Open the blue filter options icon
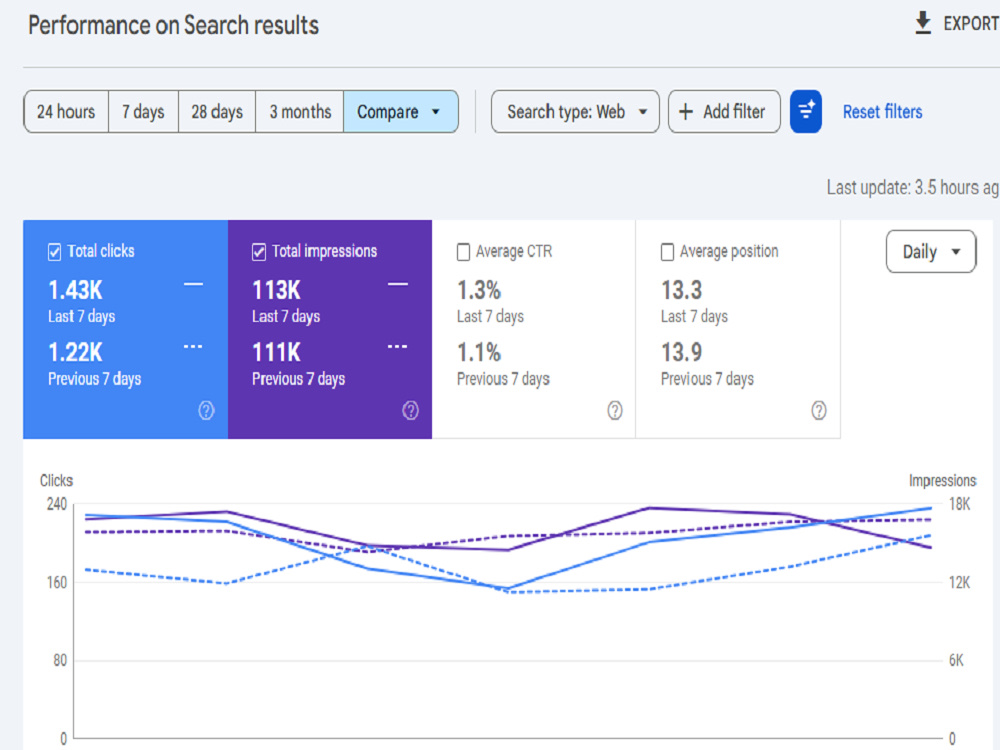The height and width of the screenshot is (750, 1000). [x=805, y=112]
